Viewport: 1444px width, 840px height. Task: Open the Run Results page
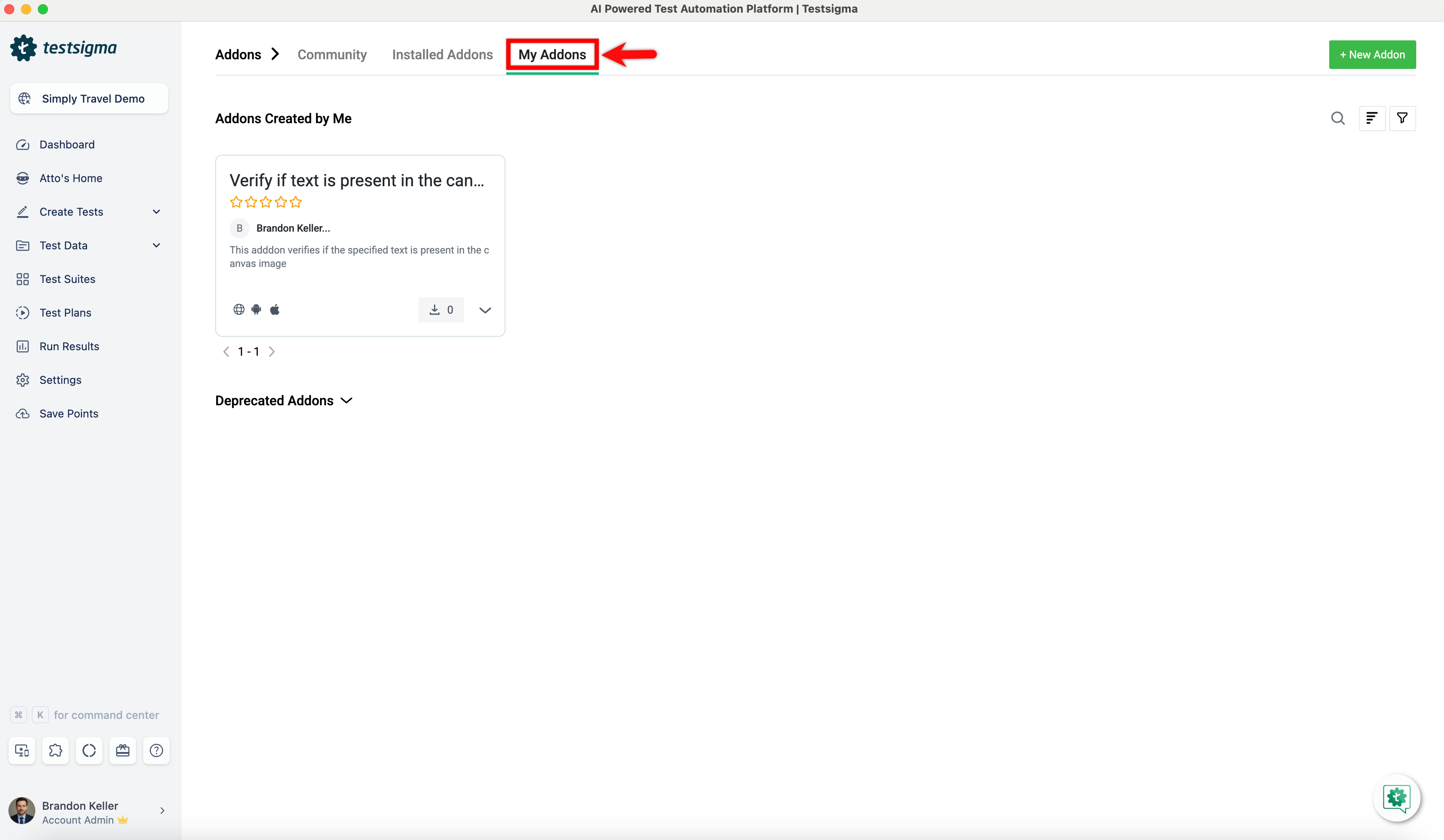tap(69, 346)
